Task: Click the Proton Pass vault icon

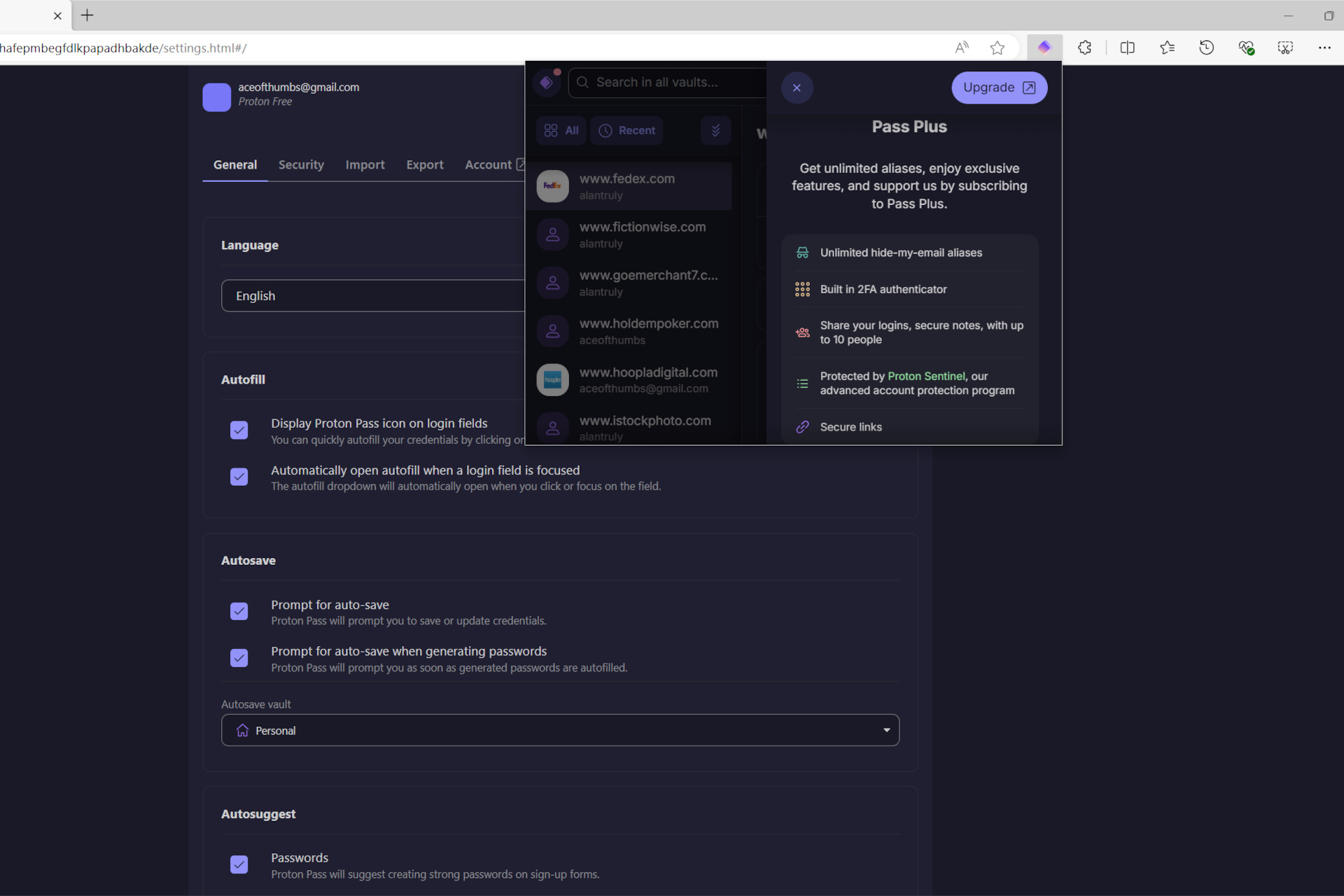Action: click(x=547, y=82)
